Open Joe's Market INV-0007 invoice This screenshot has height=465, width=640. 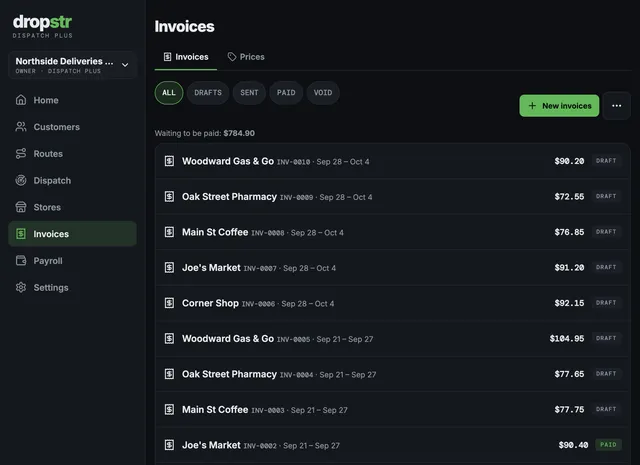click(x=393, y=267)
